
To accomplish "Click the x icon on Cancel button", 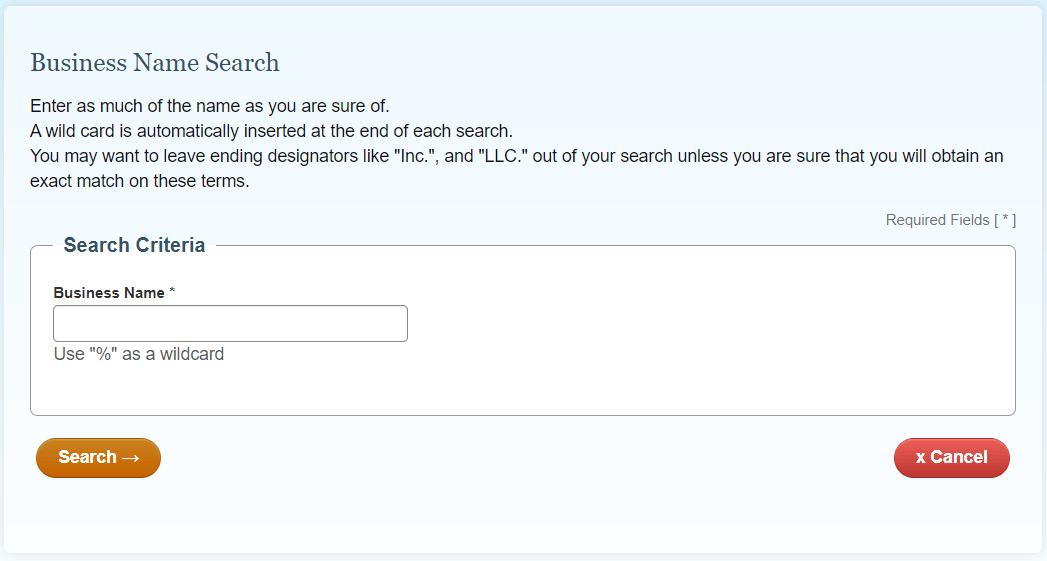I will pos(920,458).
